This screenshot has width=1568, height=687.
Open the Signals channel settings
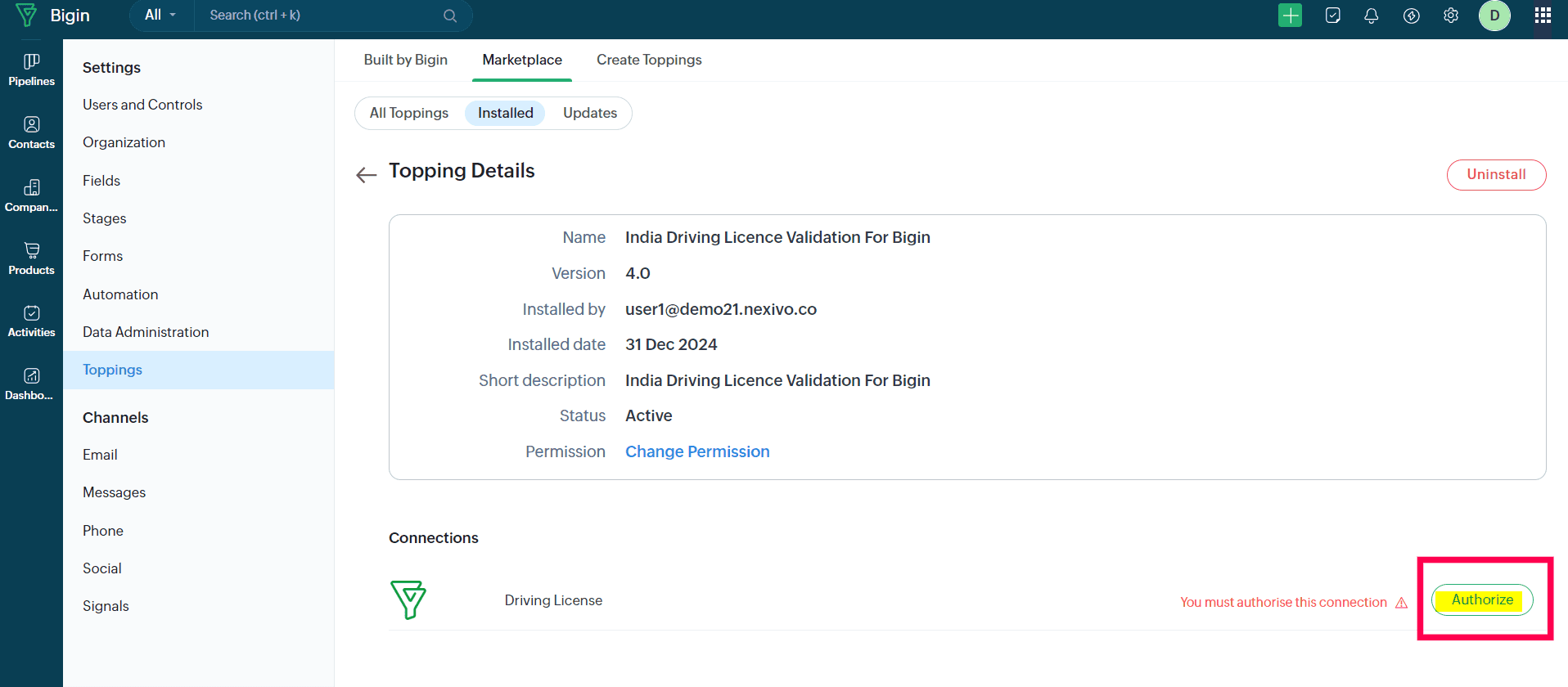pos(106,606)
